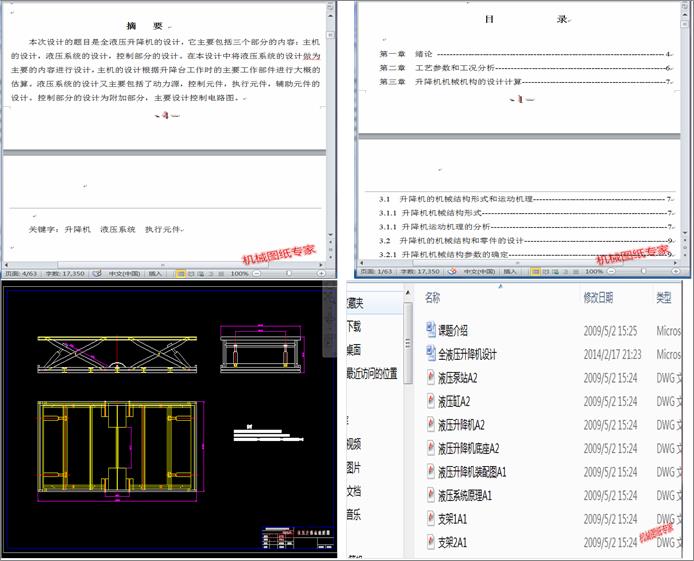Click the 液压升降机底座A2 DWG file icon
This screenshot has height=561, width=694.
(430, 448)
